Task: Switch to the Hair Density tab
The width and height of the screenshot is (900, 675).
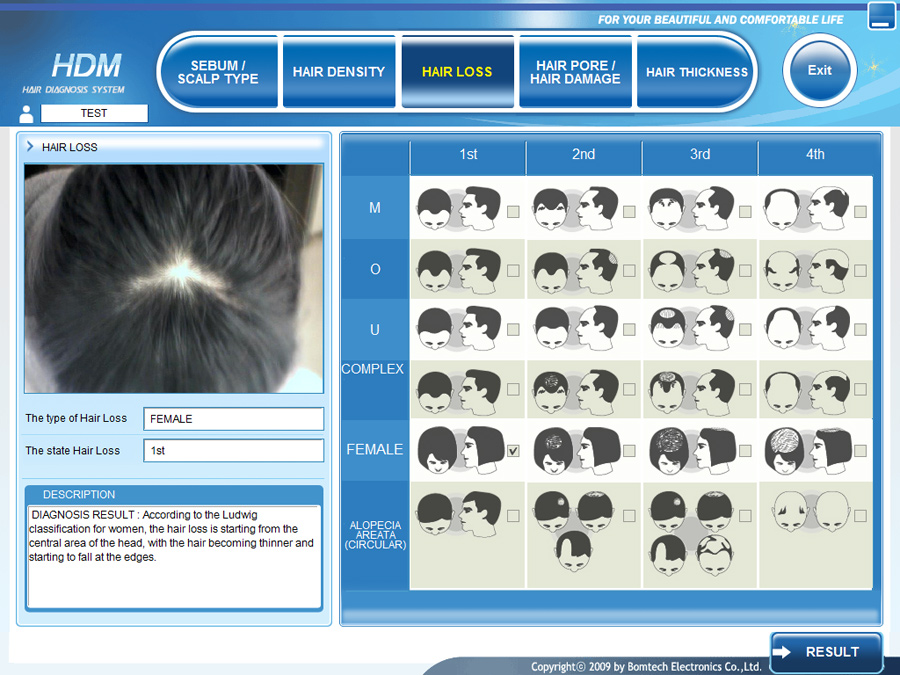Action: tap(339, 72)
